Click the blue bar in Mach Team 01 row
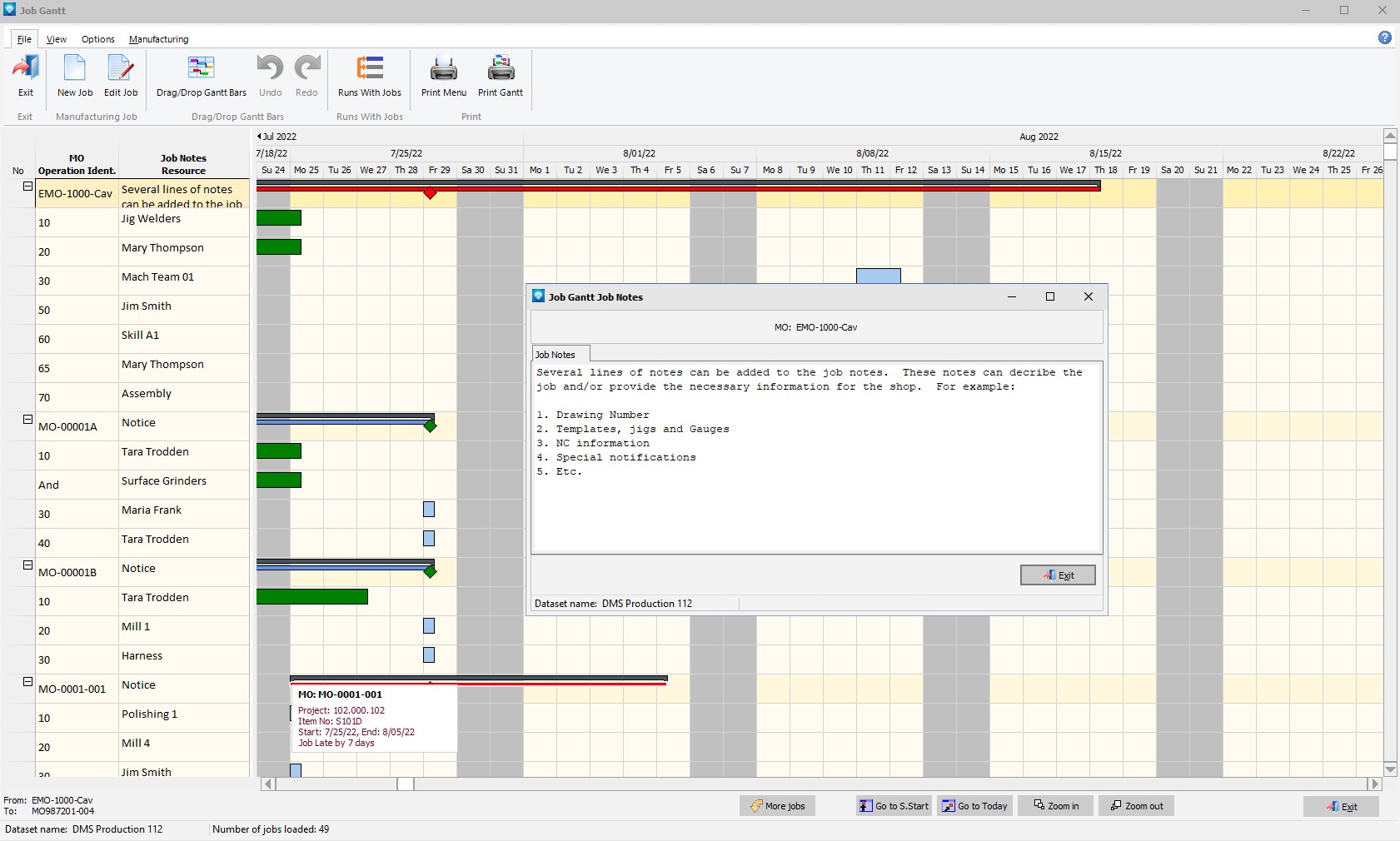 tap(879, 276)
